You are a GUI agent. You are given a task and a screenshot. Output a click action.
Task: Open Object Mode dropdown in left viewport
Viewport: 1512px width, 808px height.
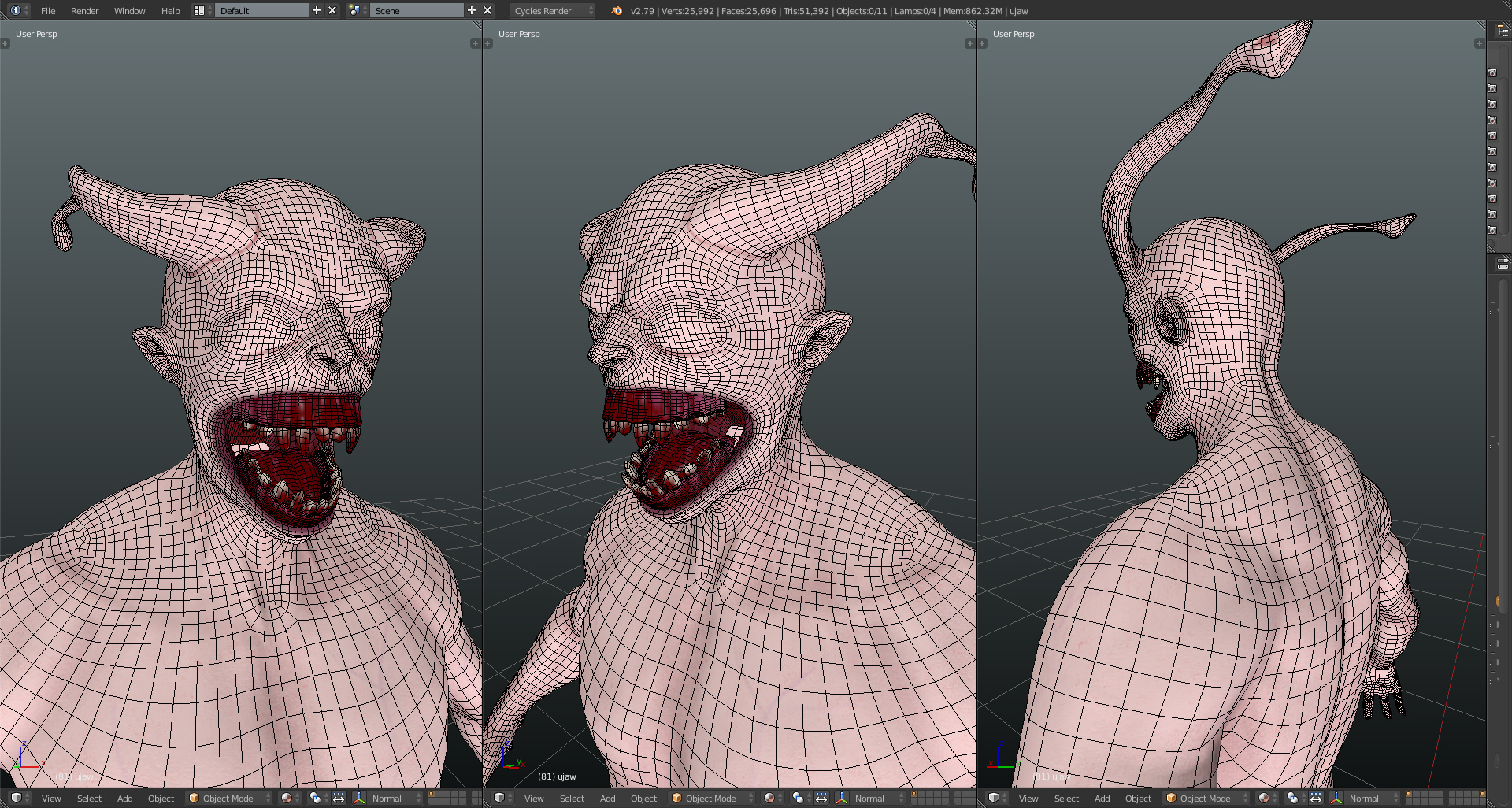(229, 798)
